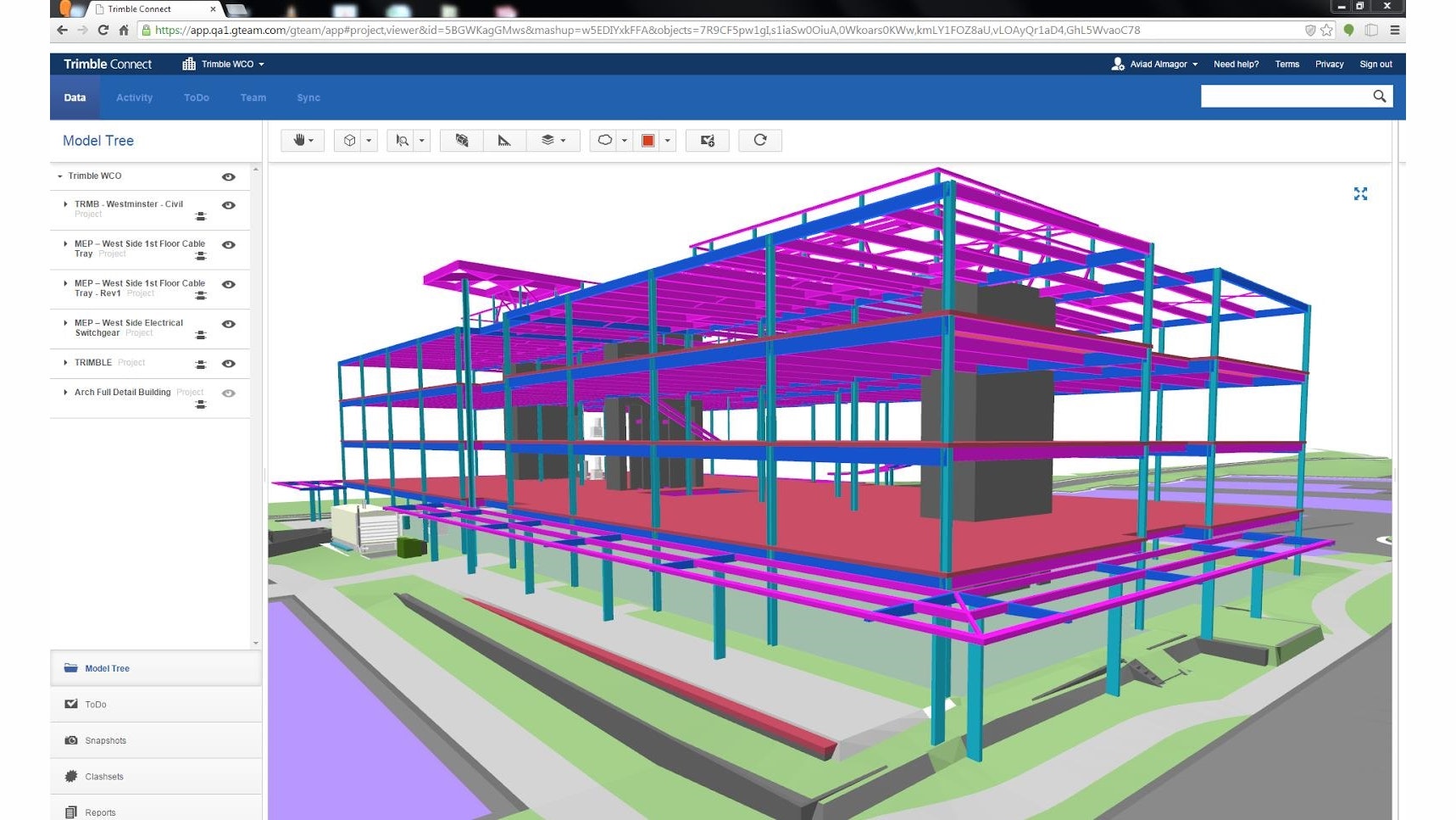
Task: Expand MEP Cable Tray - Rev1 node
Action: click(65, 283)
